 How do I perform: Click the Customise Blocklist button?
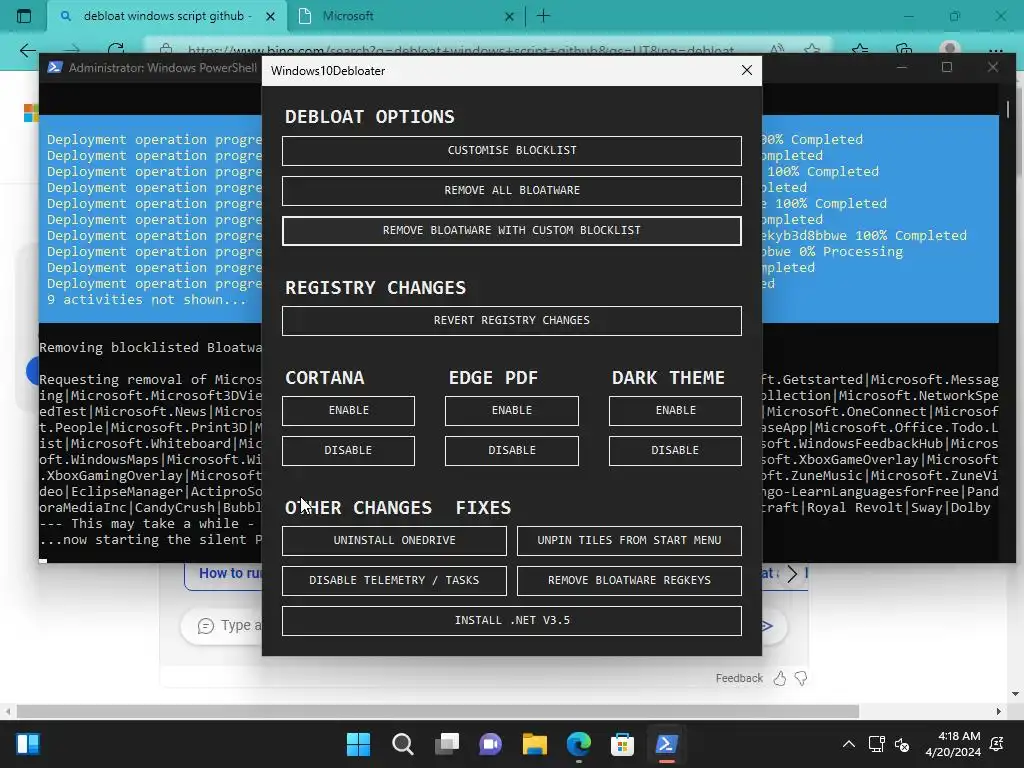click(511, 150)
